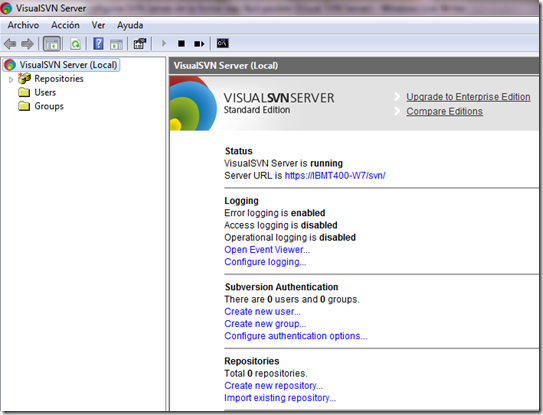Click Create new repository link

click(274, 386)
